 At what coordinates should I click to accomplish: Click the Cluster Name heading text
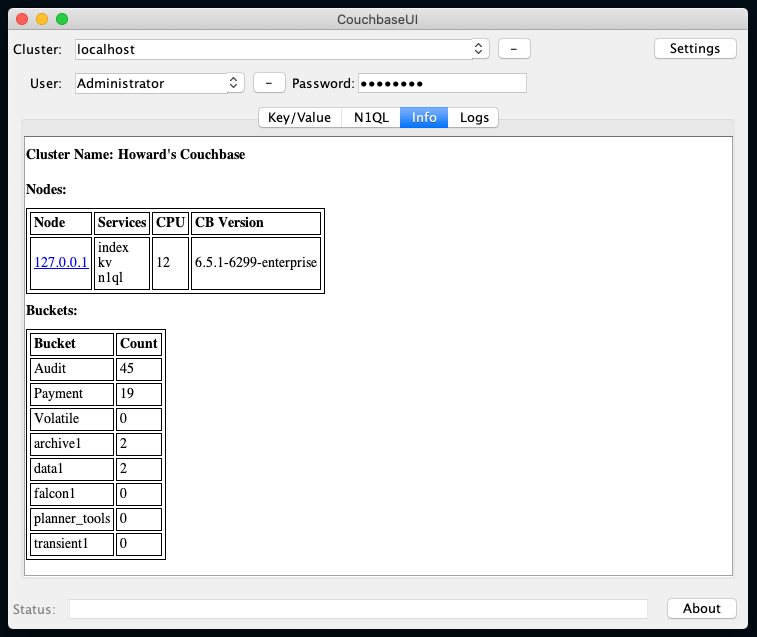pos(136,155)
